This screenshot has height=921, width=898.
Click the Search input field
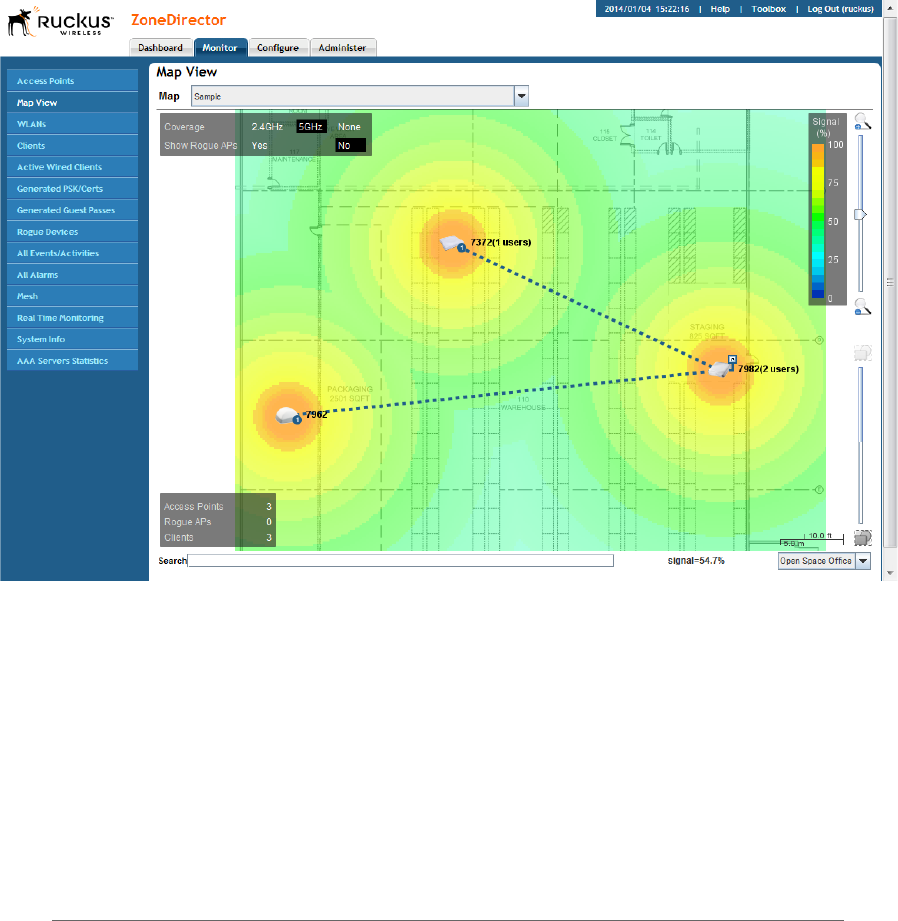(401, 561)
